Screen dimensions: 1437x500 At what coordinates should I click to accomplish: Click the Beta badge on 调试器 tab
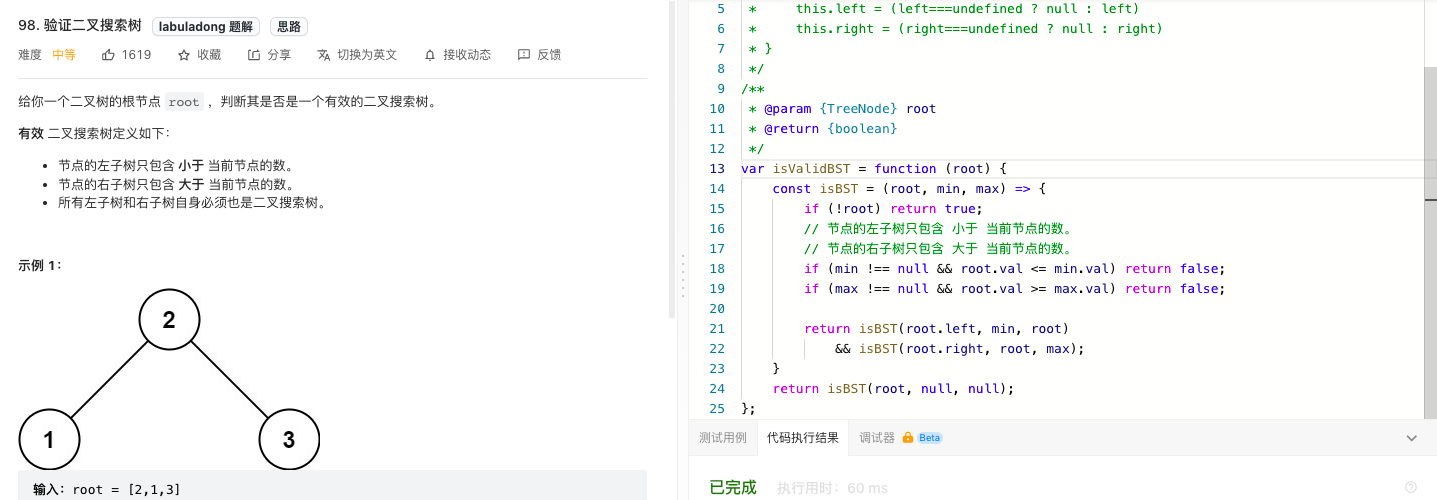click(x=930, y=438)
